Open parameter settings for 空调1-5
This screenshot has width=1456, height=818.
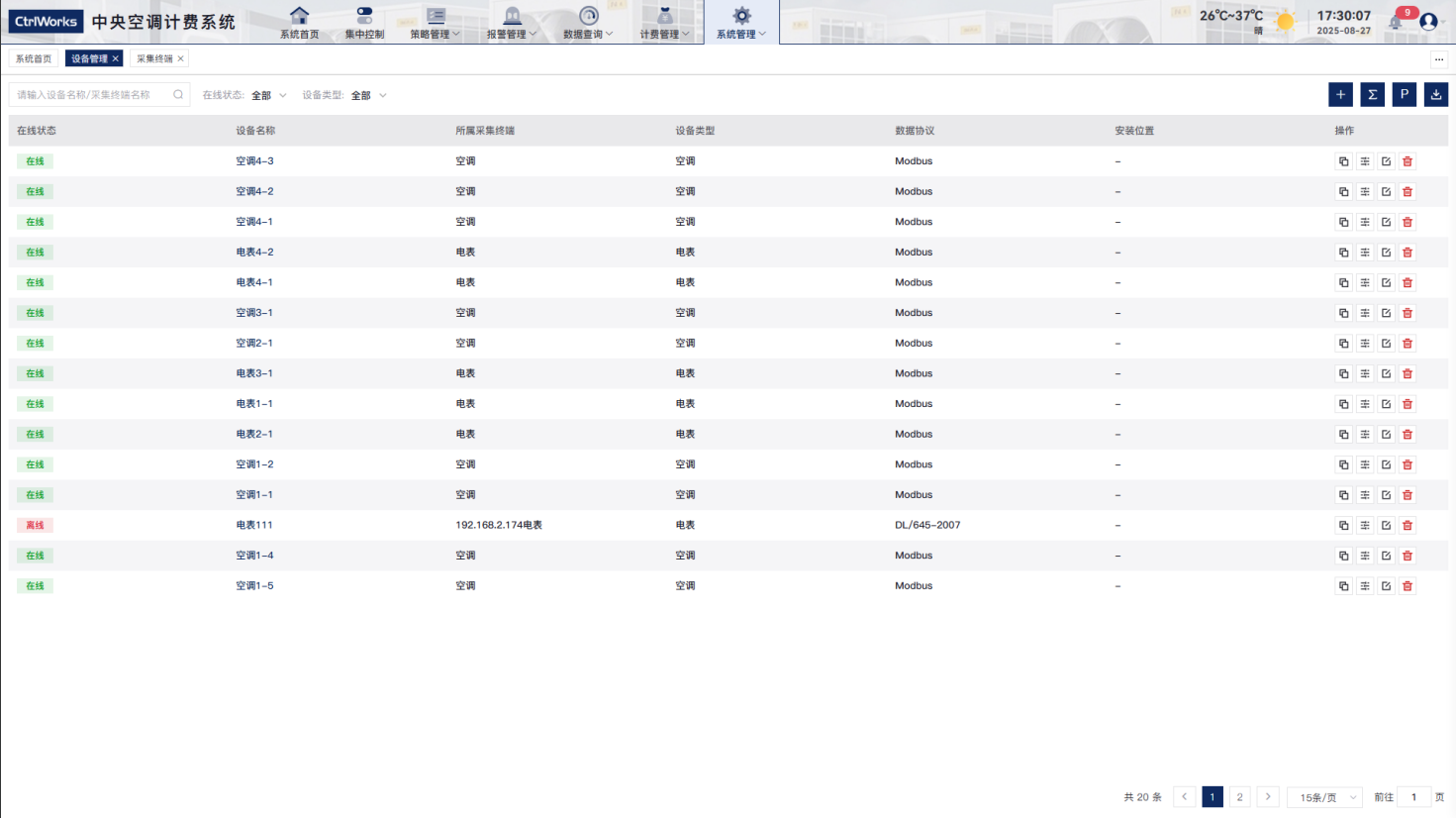pyautogui.click(x=1365, y=586)
